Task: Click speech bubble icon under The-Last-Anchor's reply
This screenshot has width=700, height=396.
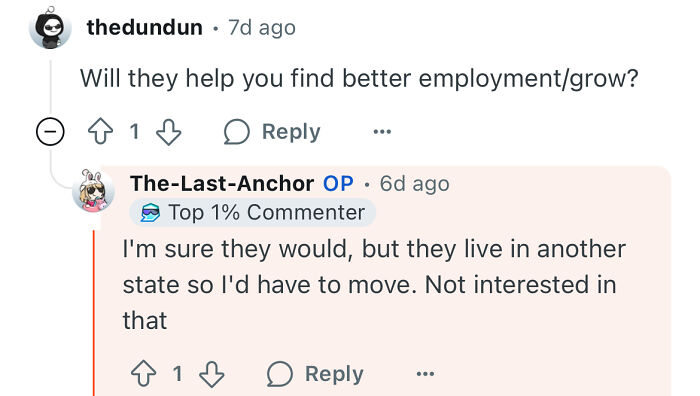Action: (x=279, y=374)
